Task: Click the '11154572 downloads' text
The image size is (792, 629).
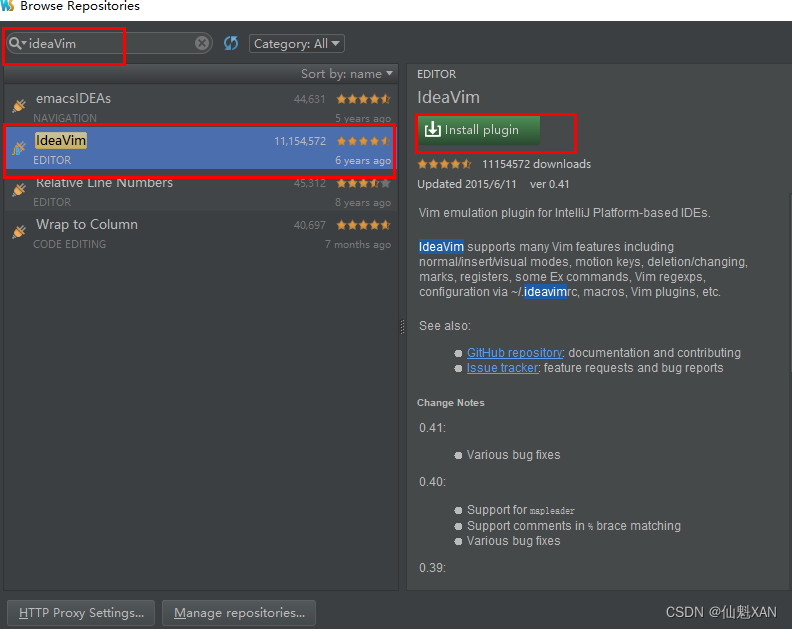Action: pos(536,164)
